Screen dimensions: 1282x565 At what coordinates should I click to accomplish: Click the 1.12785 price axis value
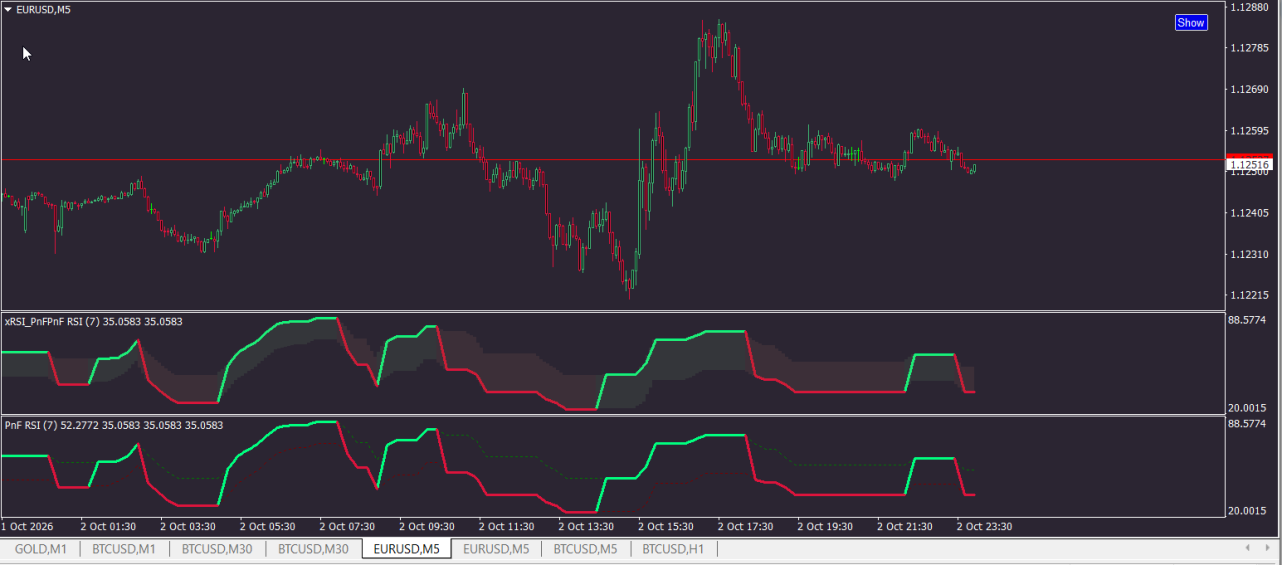[x=1251, y=48]
